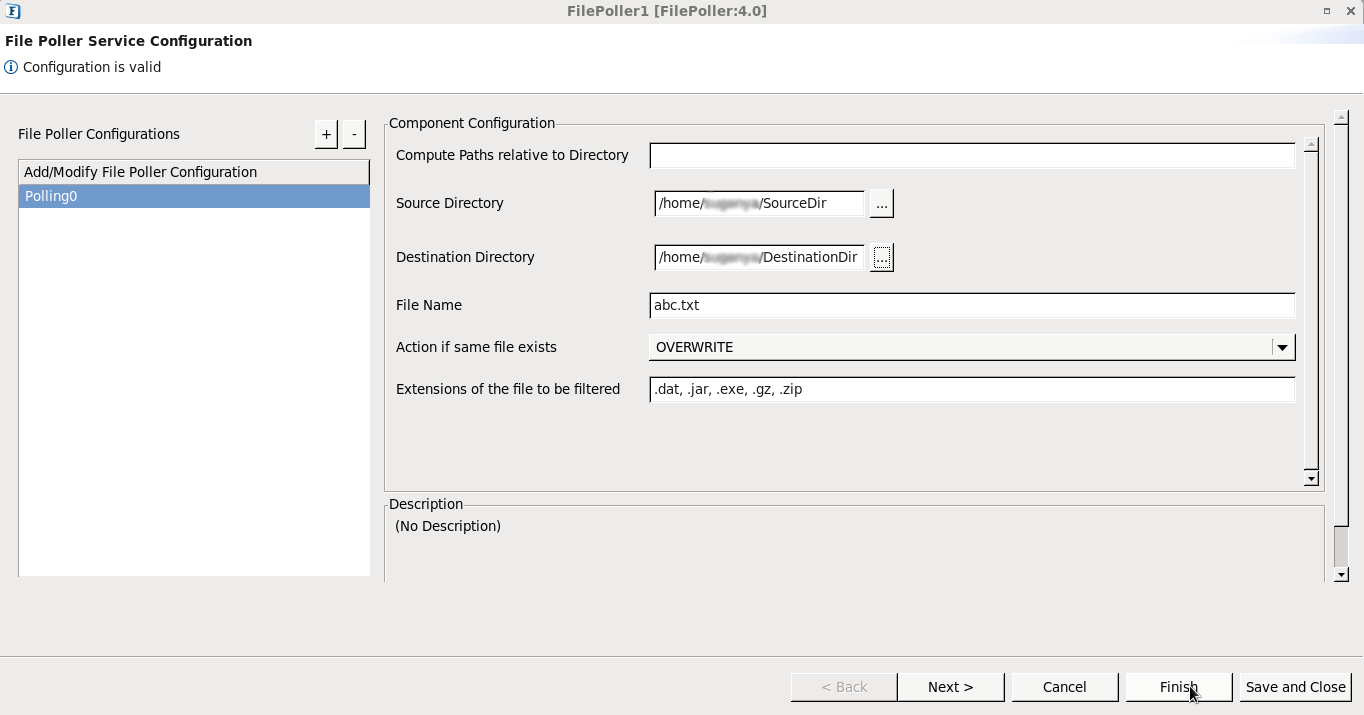Image resolution: width=1364 pixels, height=715 pixels.
Task: Click the Extensions of the file to be filtered label
Action: pos(508,390)
